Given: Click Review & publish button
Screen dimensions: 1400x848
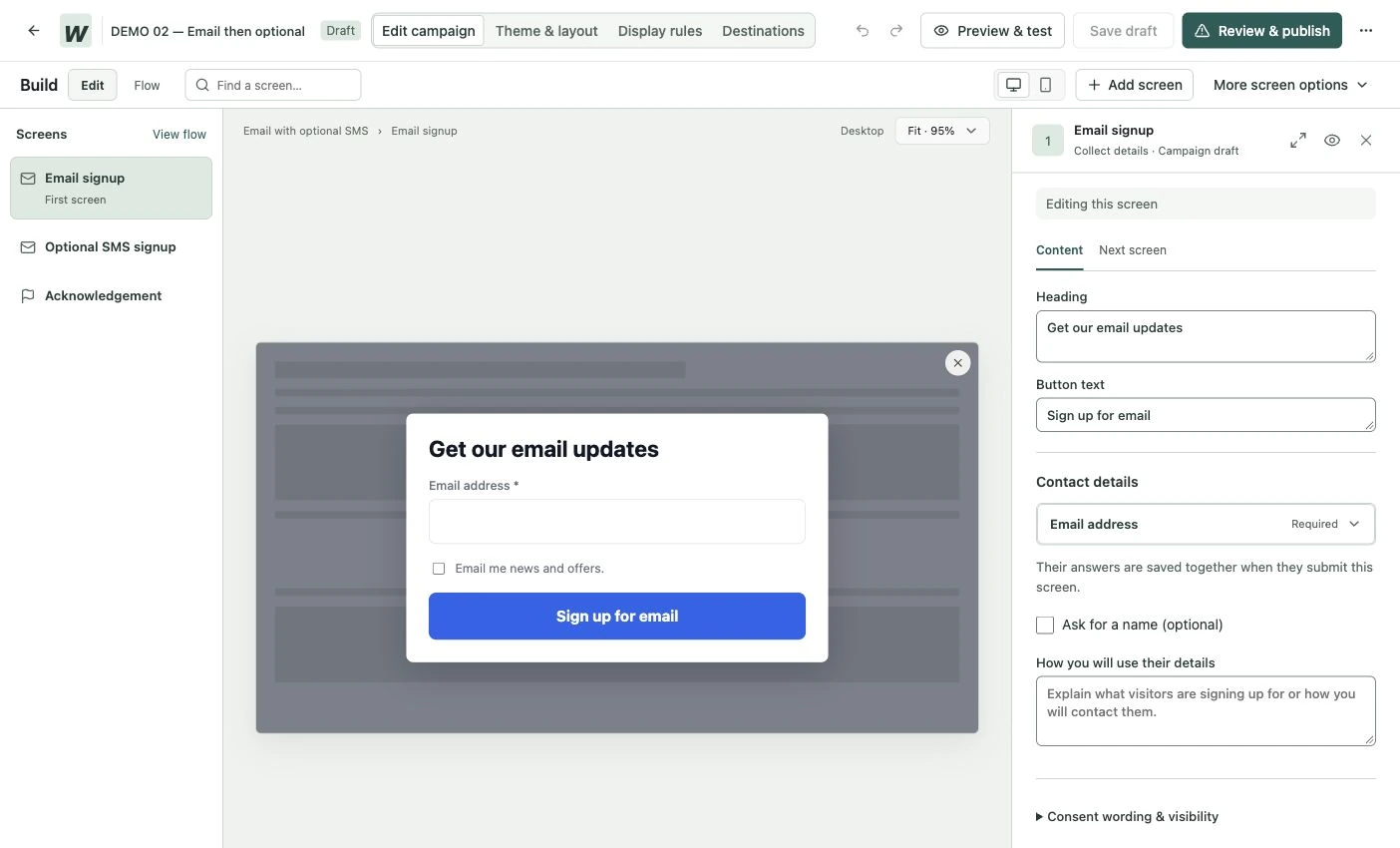Looking at the screenshot, I should pyautogui.click(x=1261, y=31).
